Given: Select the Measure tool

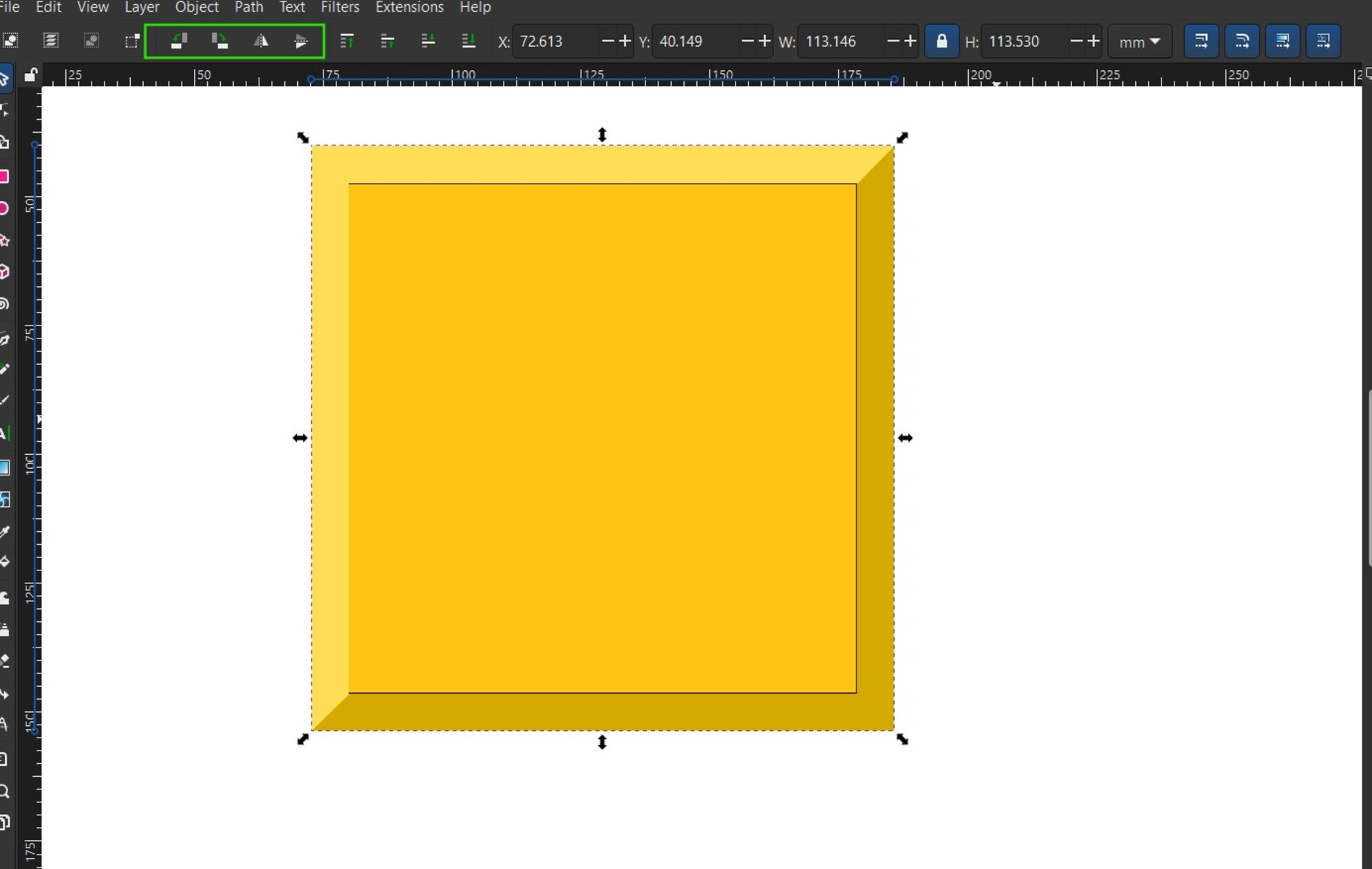Looking at the screenshot, I should [x=4, y=725].
